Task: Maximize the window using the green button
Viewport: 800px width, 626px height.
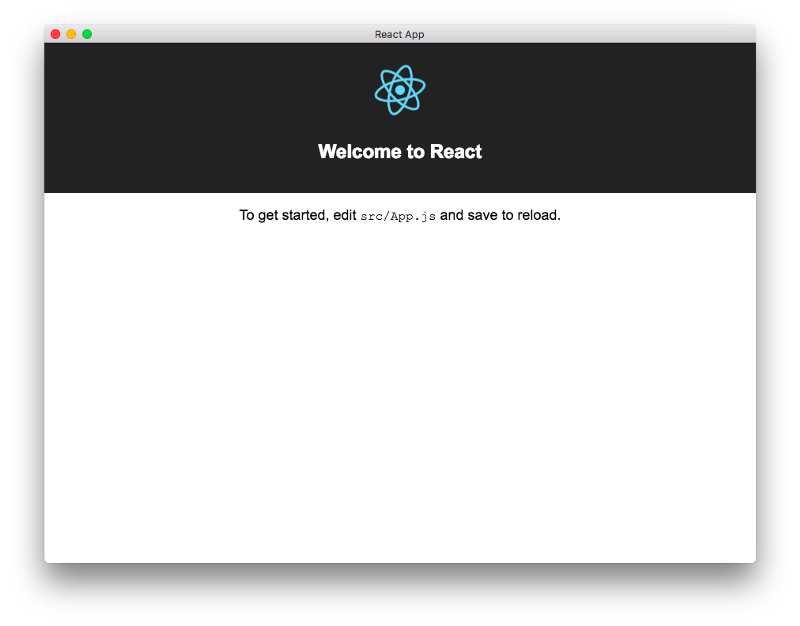Action: click(x=87, y=34)
